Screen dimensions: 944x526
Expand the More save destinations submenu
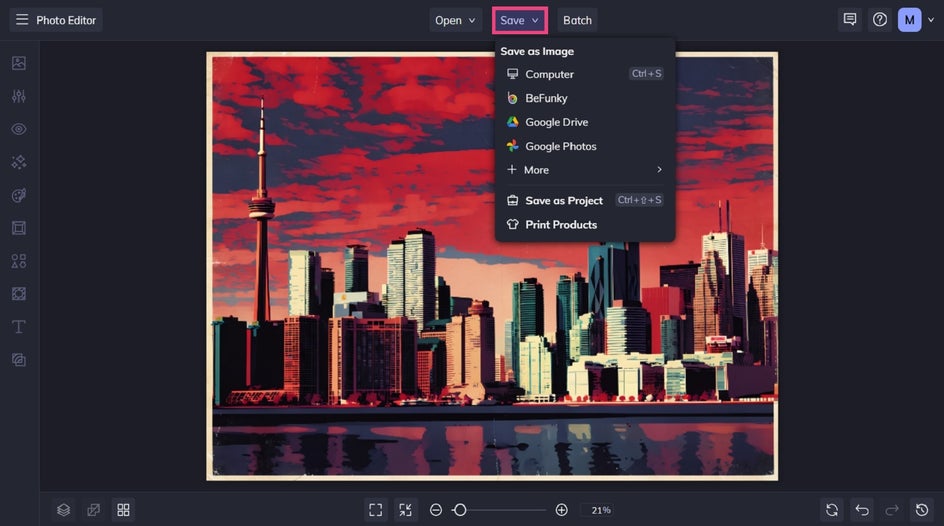pos(585,170)
